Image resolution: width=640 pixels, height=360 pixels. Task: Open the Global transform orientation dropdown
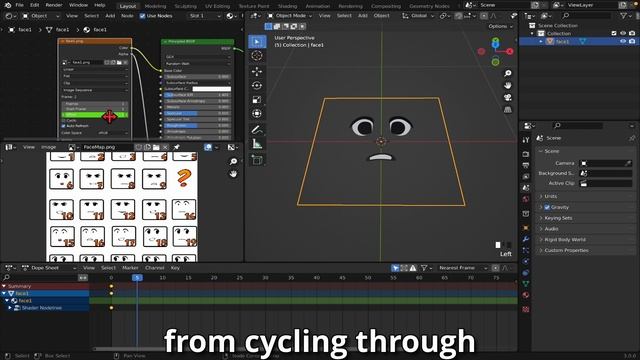coord(418,16)
